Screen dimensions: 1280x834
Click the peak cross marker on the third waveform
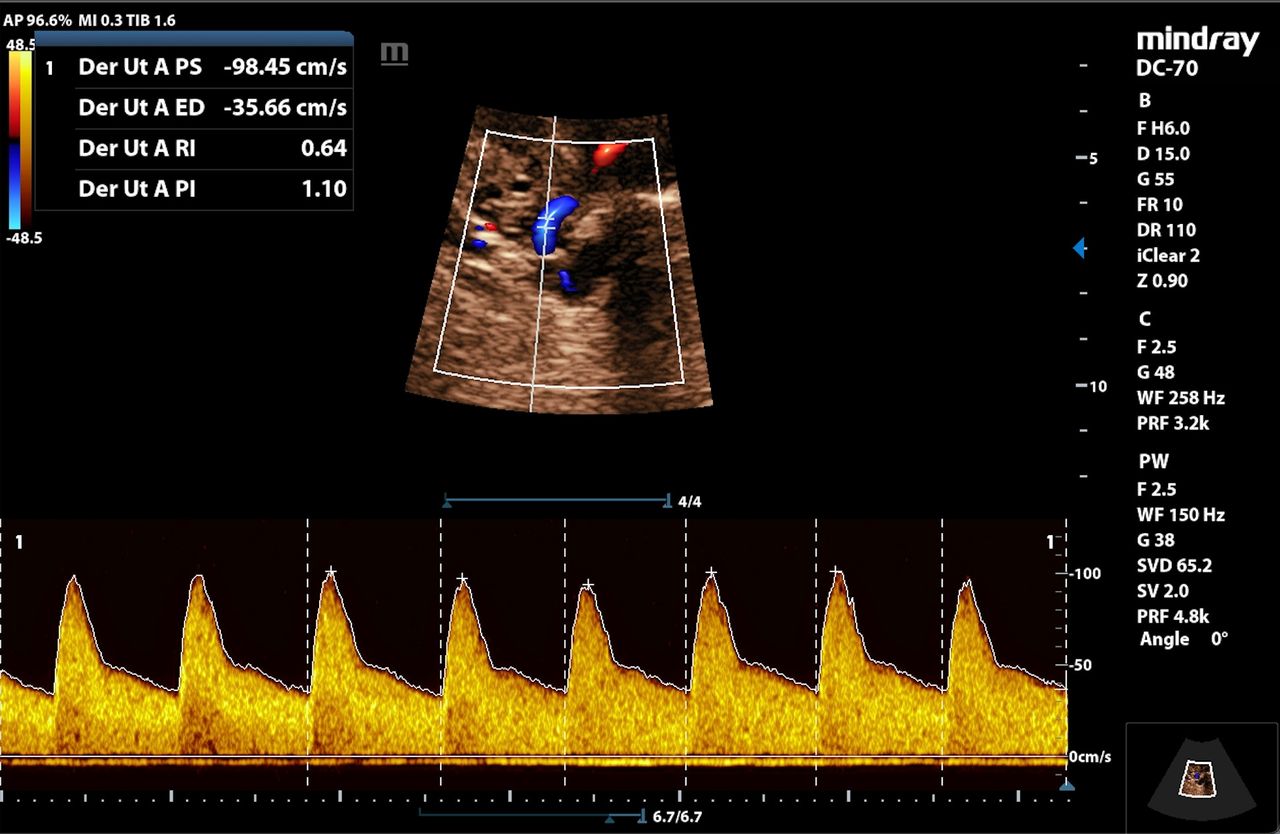coord(331,572)
